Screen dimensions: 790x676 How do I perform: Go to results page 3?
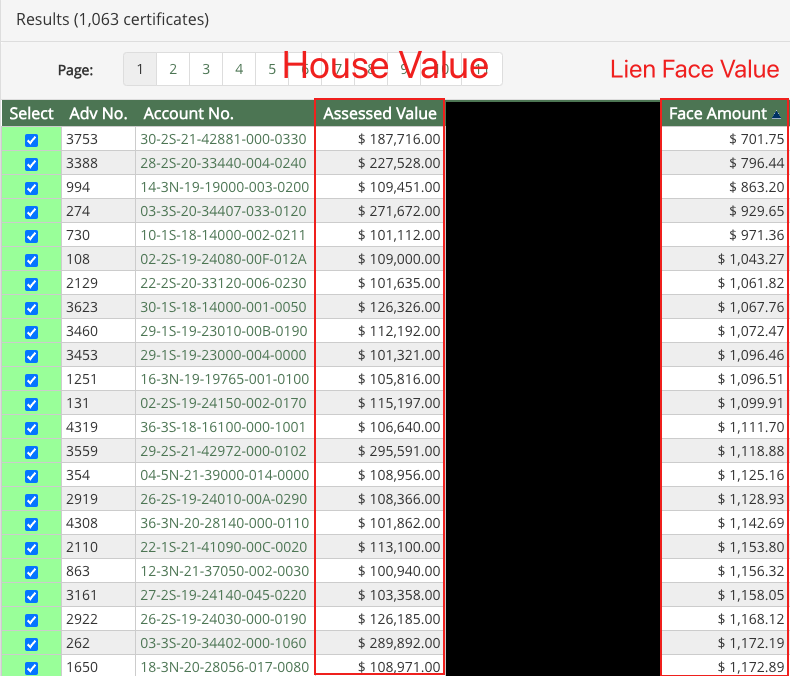coord(206,69)
